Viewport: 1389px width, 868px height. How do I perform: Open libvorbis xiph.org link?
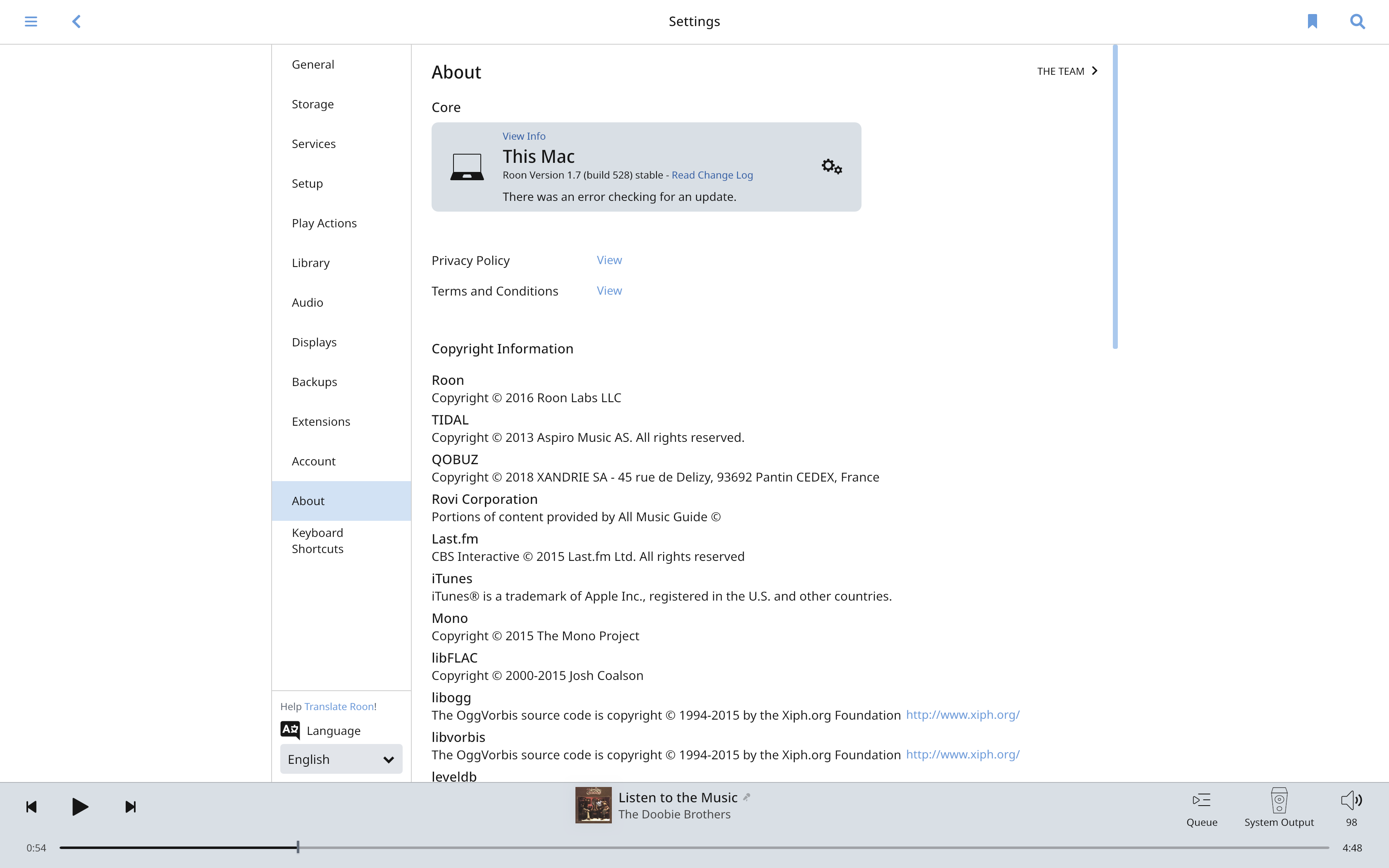[x=962, y=754]
